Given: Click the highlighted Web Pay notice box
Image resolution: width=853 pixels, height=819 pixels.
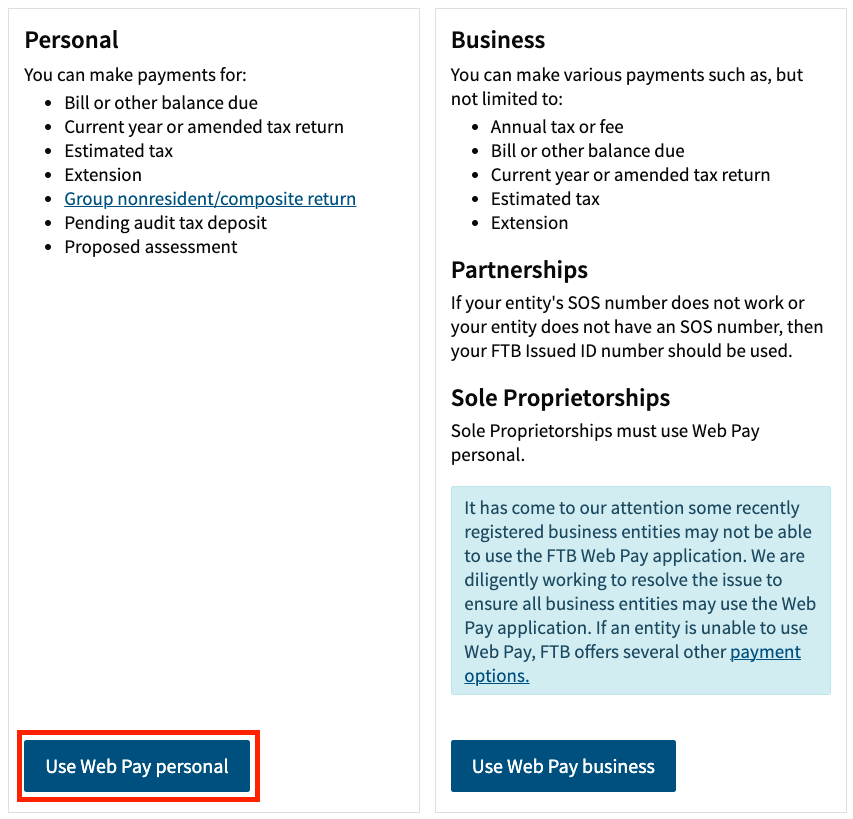Looking at the screenshot, I should 641,591.
